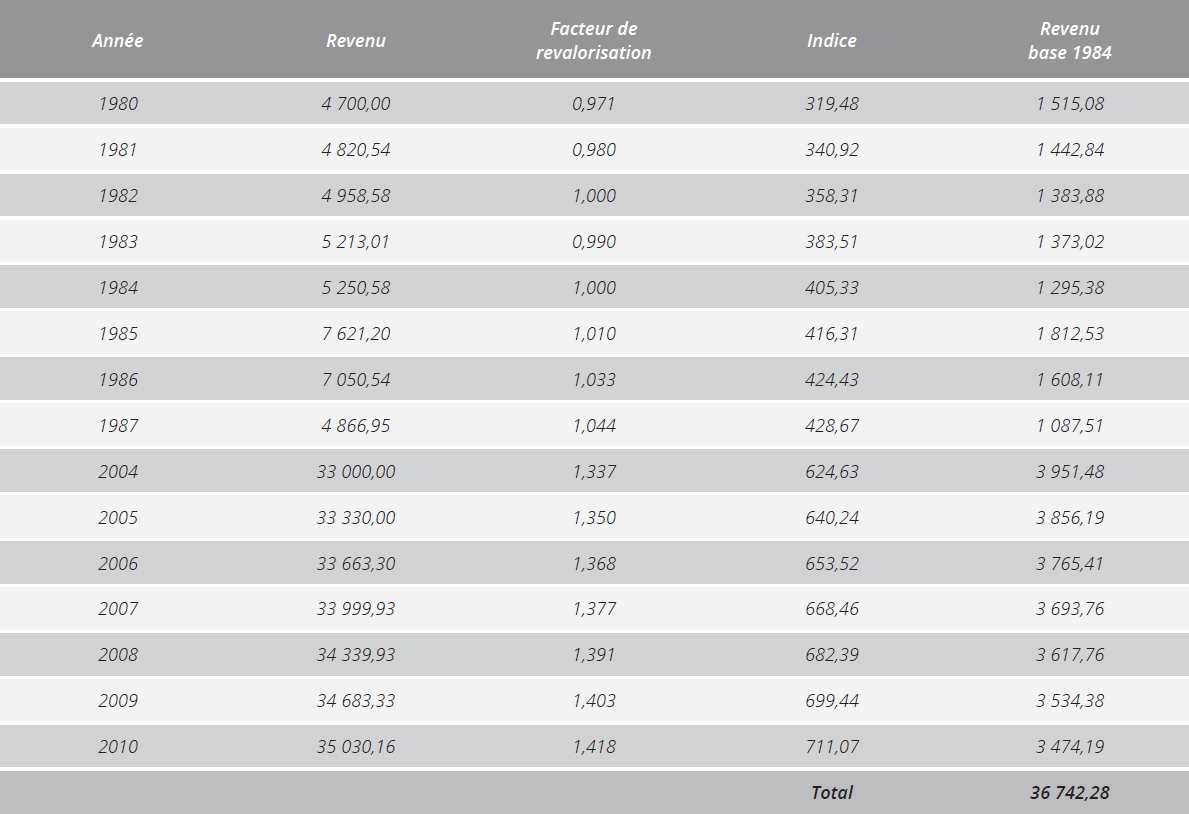Click the 'Total' label
This screenshot has width=1189, height=814.
coord(832,793)
